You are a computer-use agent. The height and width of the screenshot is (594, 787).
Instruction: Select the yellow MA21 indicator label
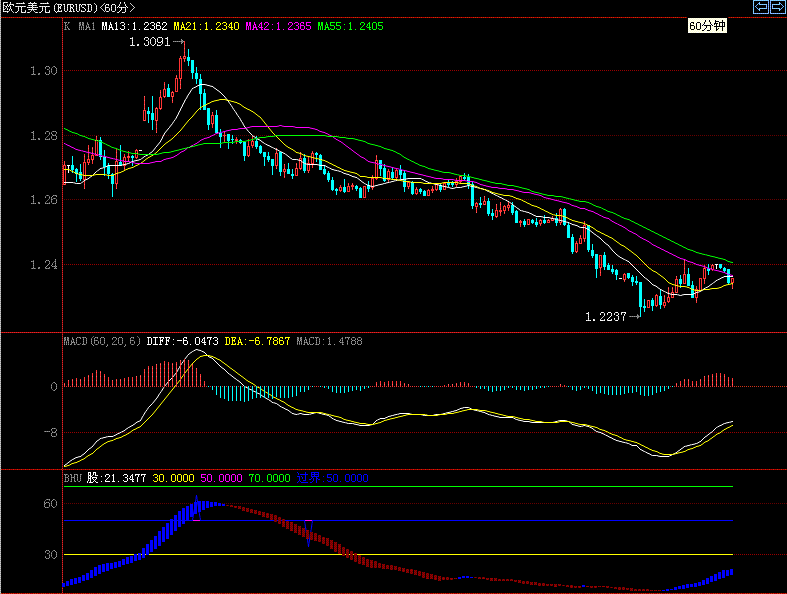pos(206,26)
